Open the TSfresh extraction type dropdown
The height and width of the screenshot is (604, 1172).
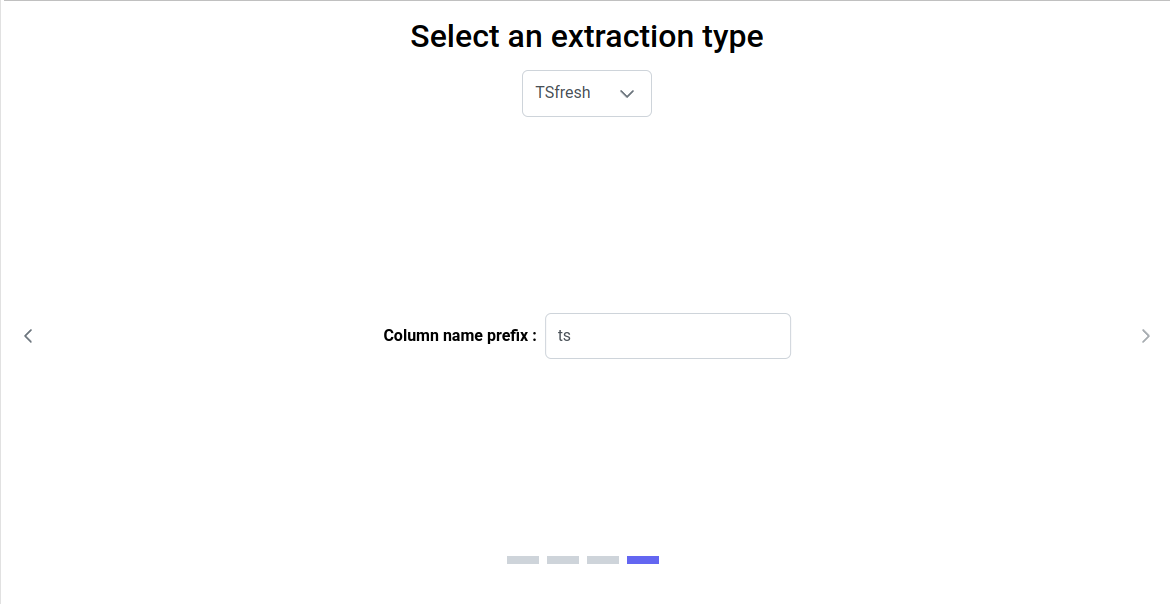587,94
